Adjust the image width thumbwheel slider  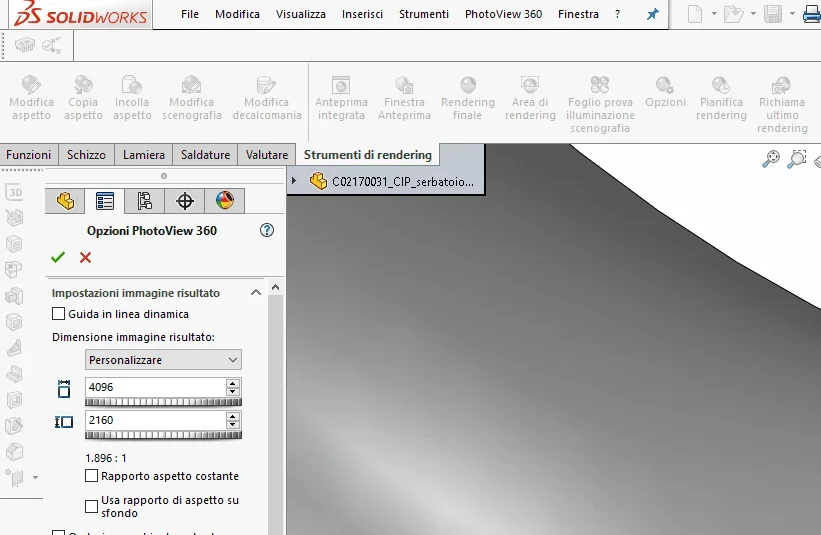click(163, 402)
